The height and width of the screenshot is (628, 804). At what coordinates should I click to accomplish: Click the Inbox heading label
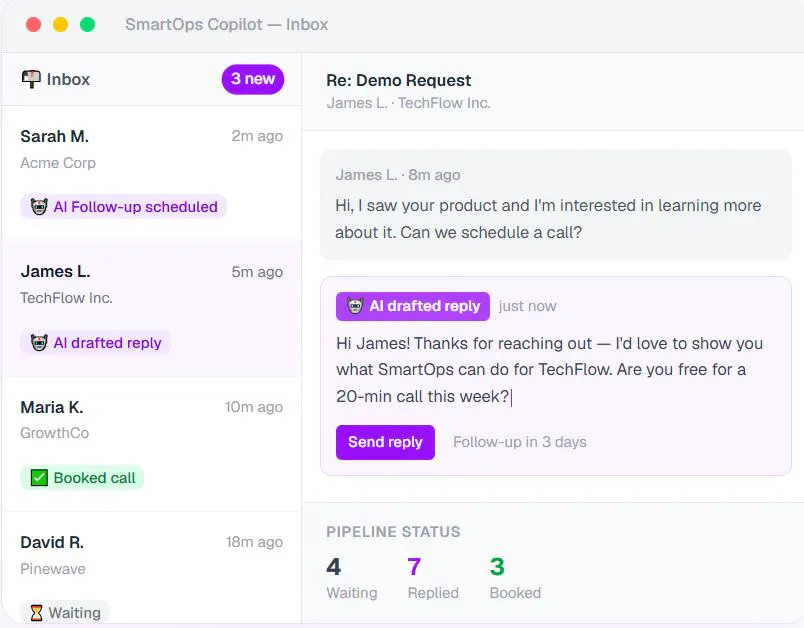coord(68,79)
